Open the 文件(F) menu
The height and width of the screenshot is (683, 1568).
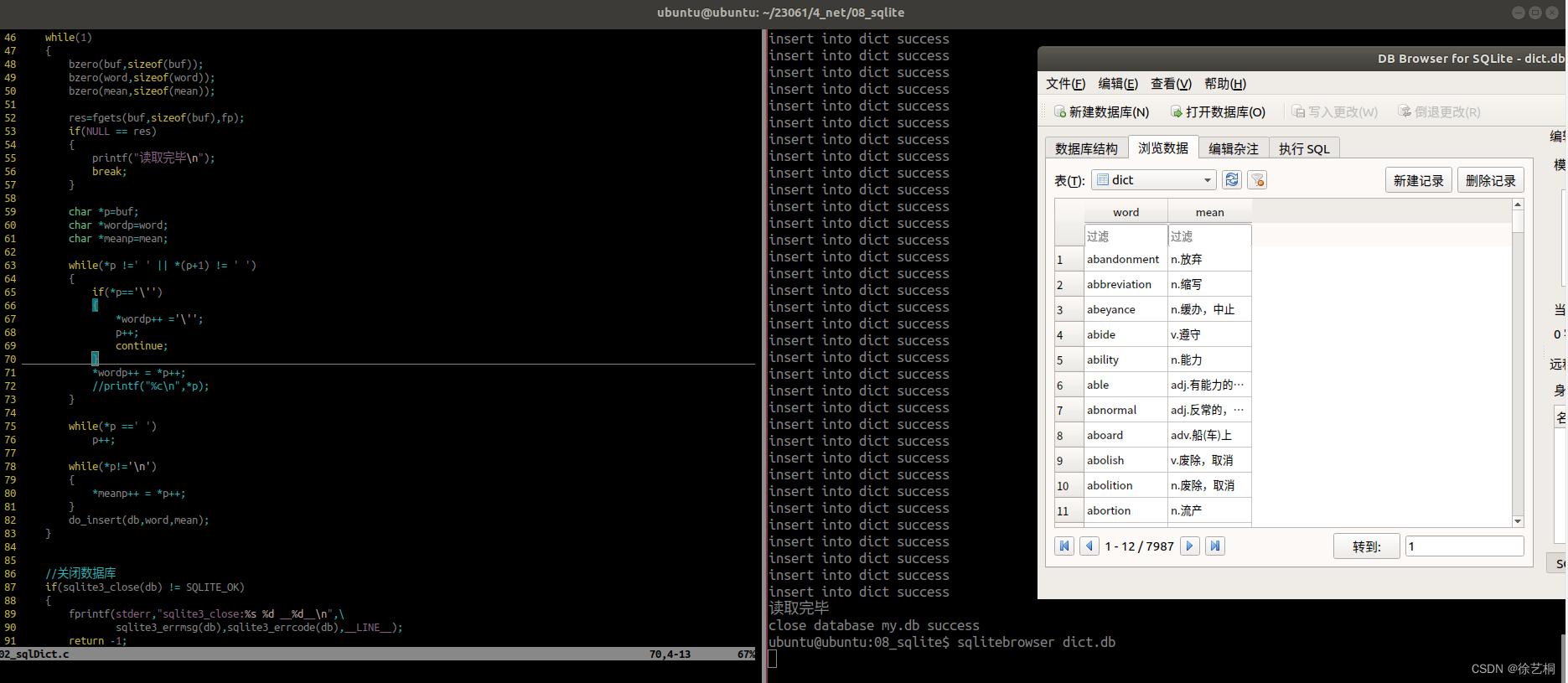tap(1065, 84)
